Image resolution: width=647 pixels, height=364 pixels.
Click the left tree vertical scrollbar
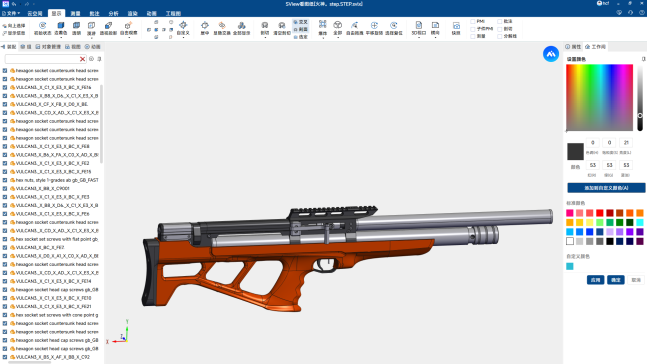click(x=102, y=124)
